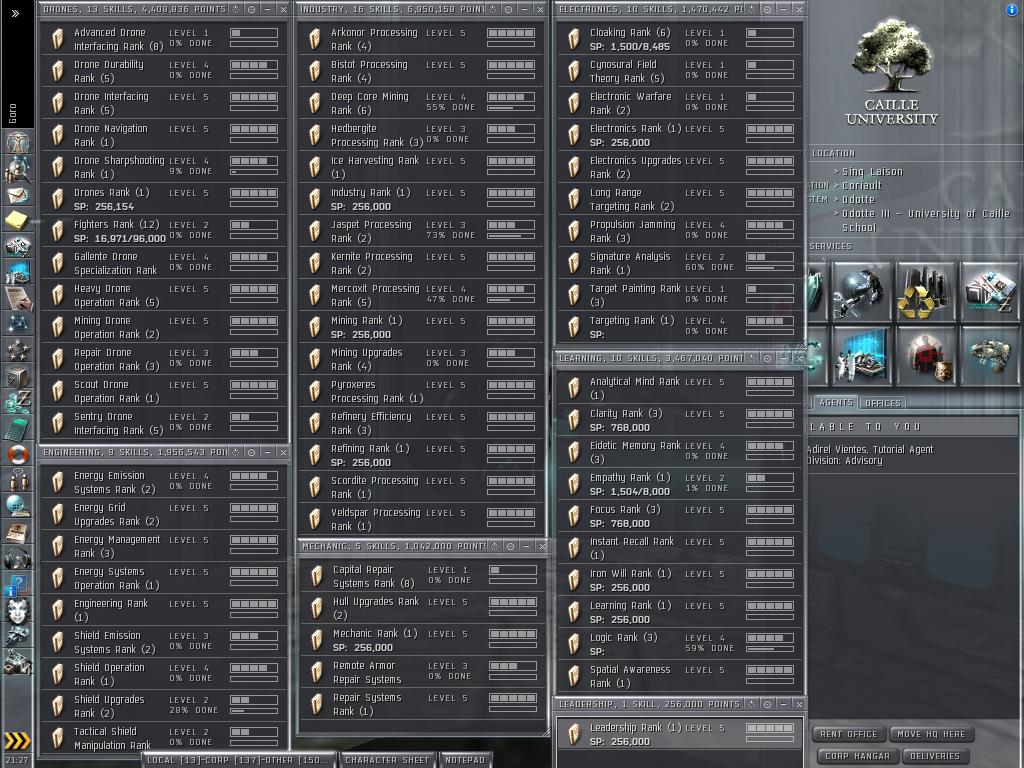Open the in-game browser globe icon
This screenshot has height=768, width=1024.
(18, 505)
